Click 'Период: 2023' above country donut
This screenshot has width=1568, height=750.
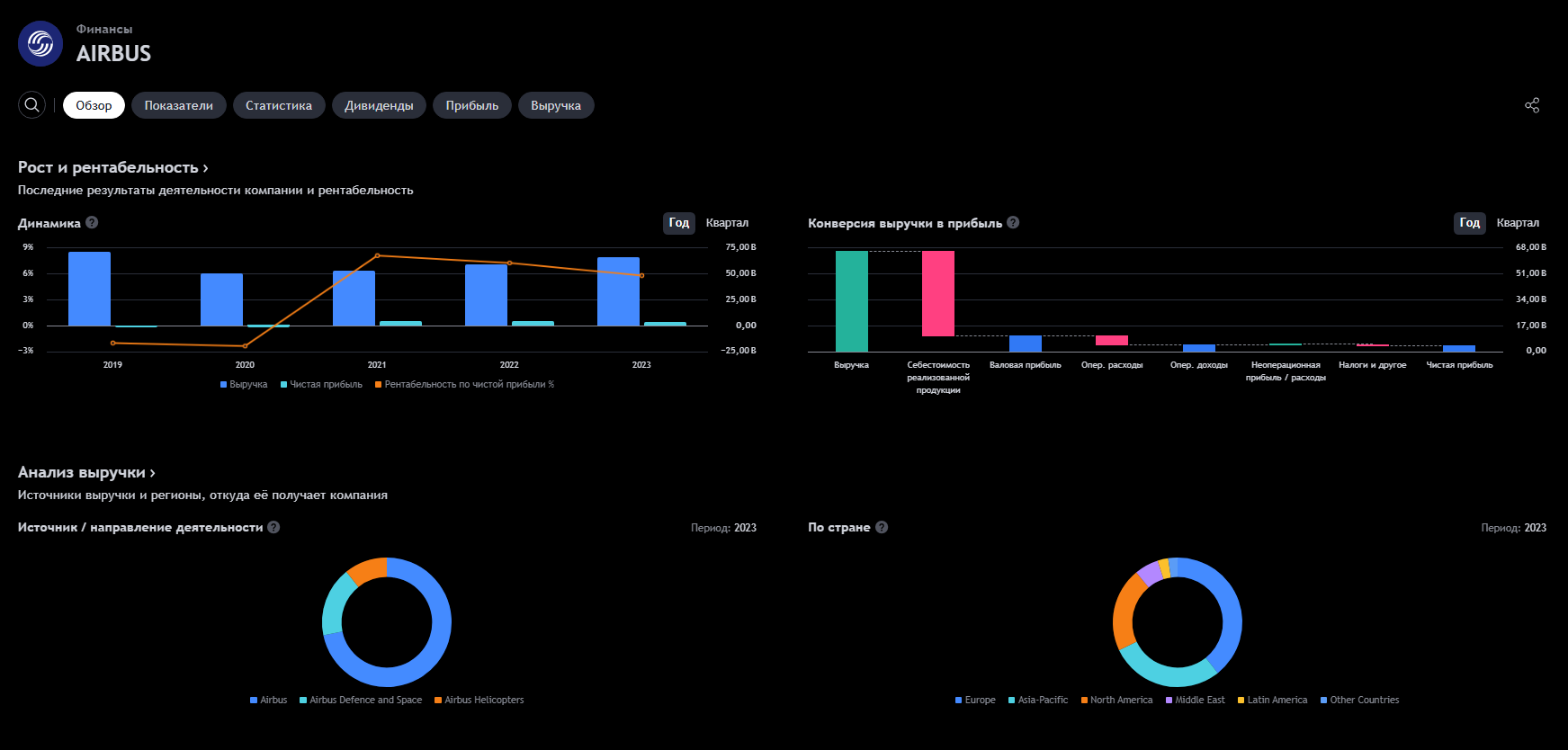click(1514, 528)
